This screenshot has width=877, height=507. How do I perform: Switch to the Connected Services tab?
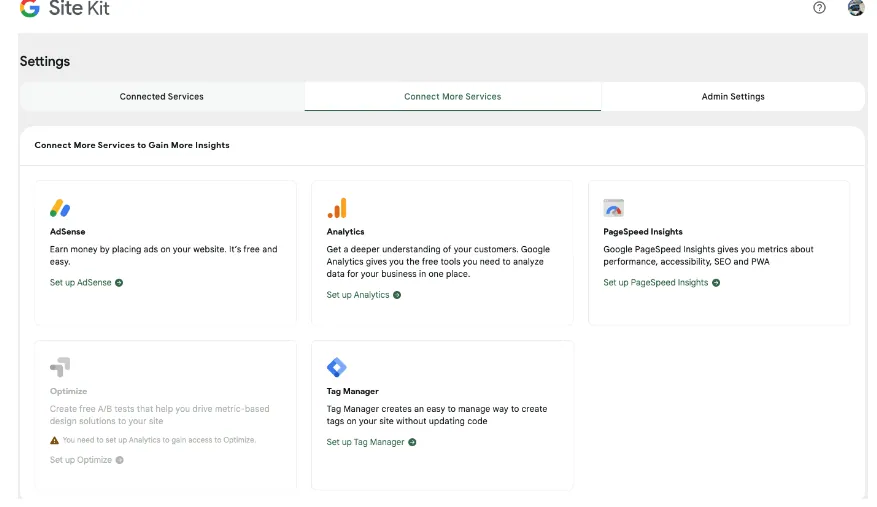tap(162, 96)
